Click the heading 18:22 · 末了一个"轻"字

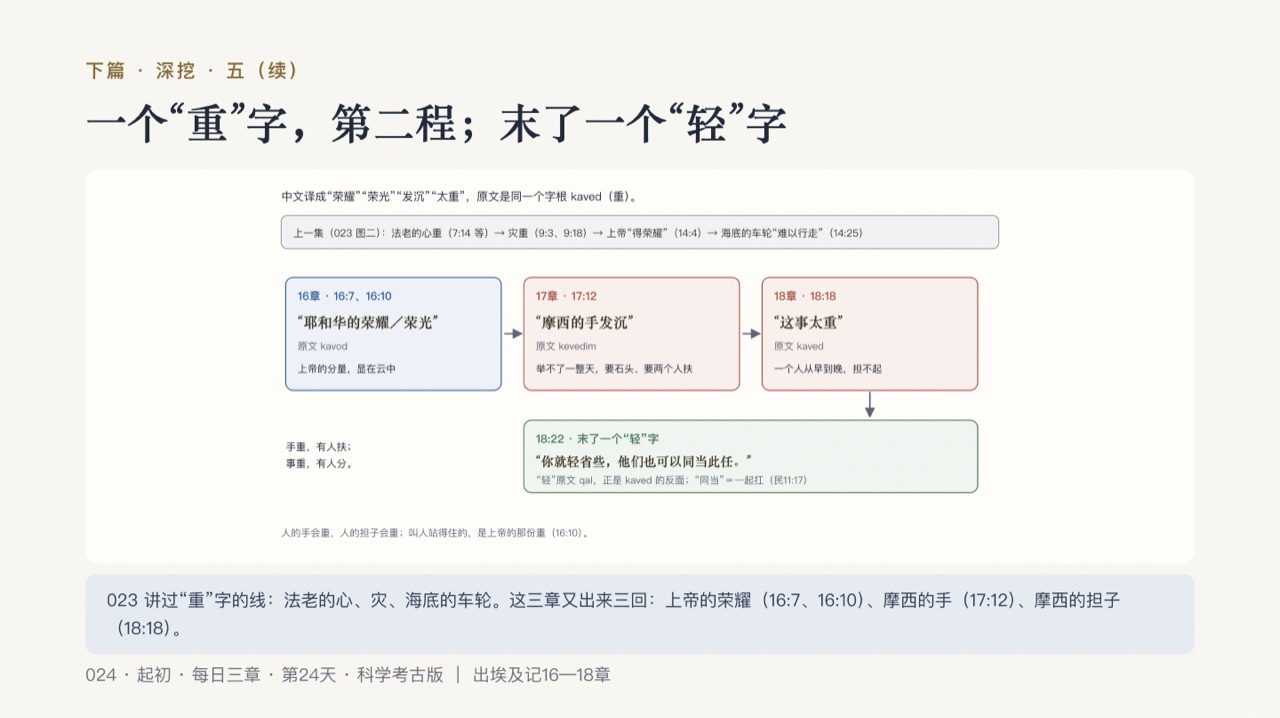(597, 439)
